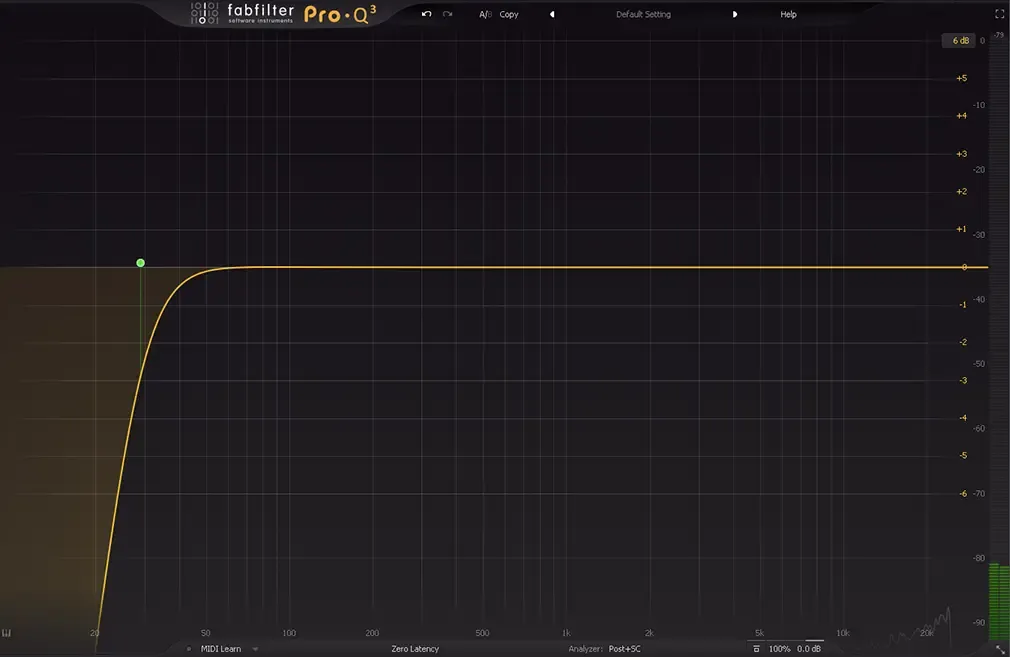Image resolution: width=1010 pixels, height=657 pixels.
Task: Open Analyzer Post+SC settings
Action: coord(604,649)
